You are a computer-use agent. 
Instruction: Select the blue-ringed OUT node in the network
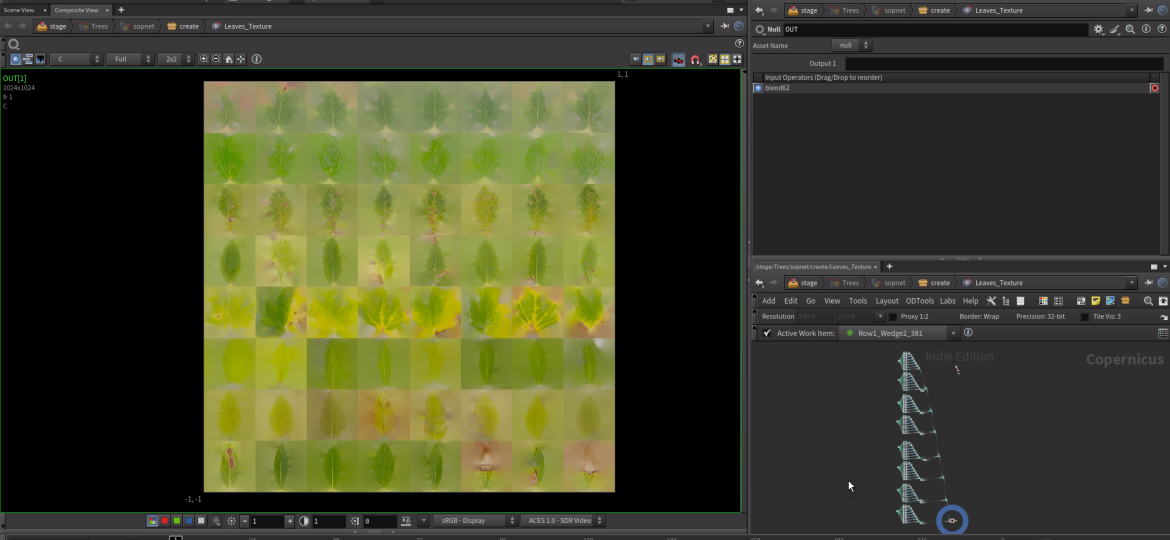point(951,521)
